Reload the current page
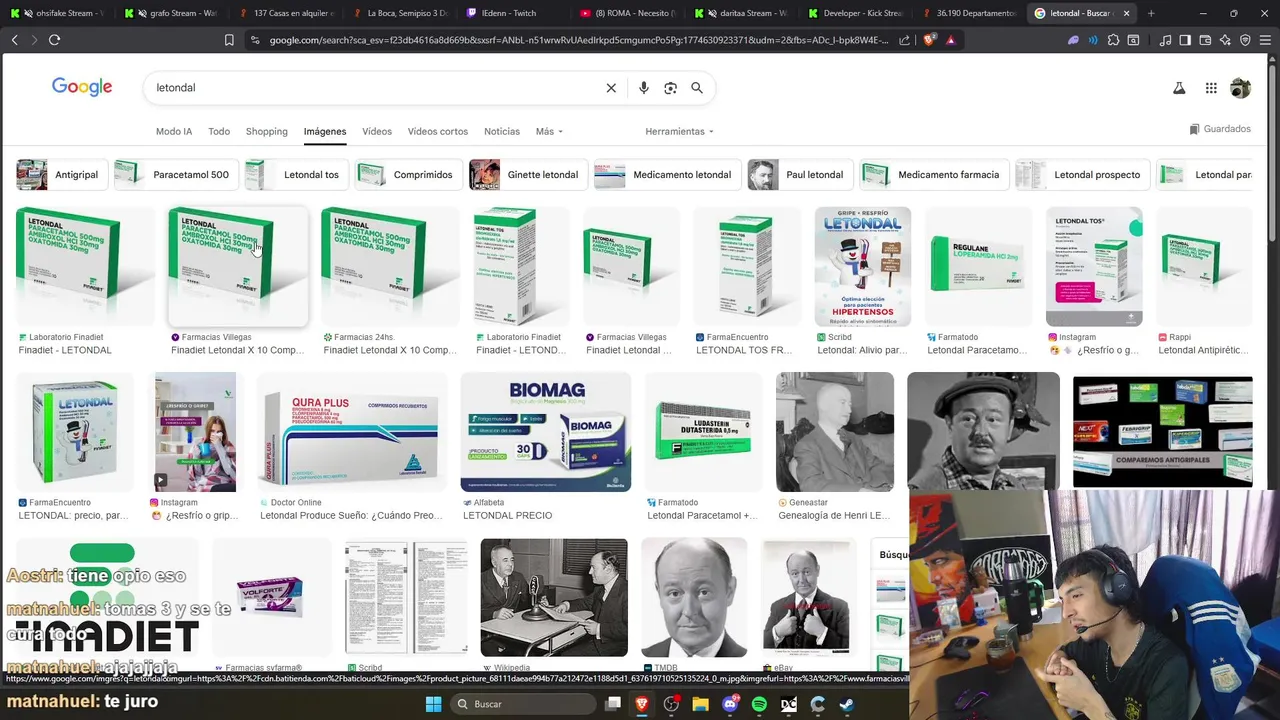 pos(54,40)
